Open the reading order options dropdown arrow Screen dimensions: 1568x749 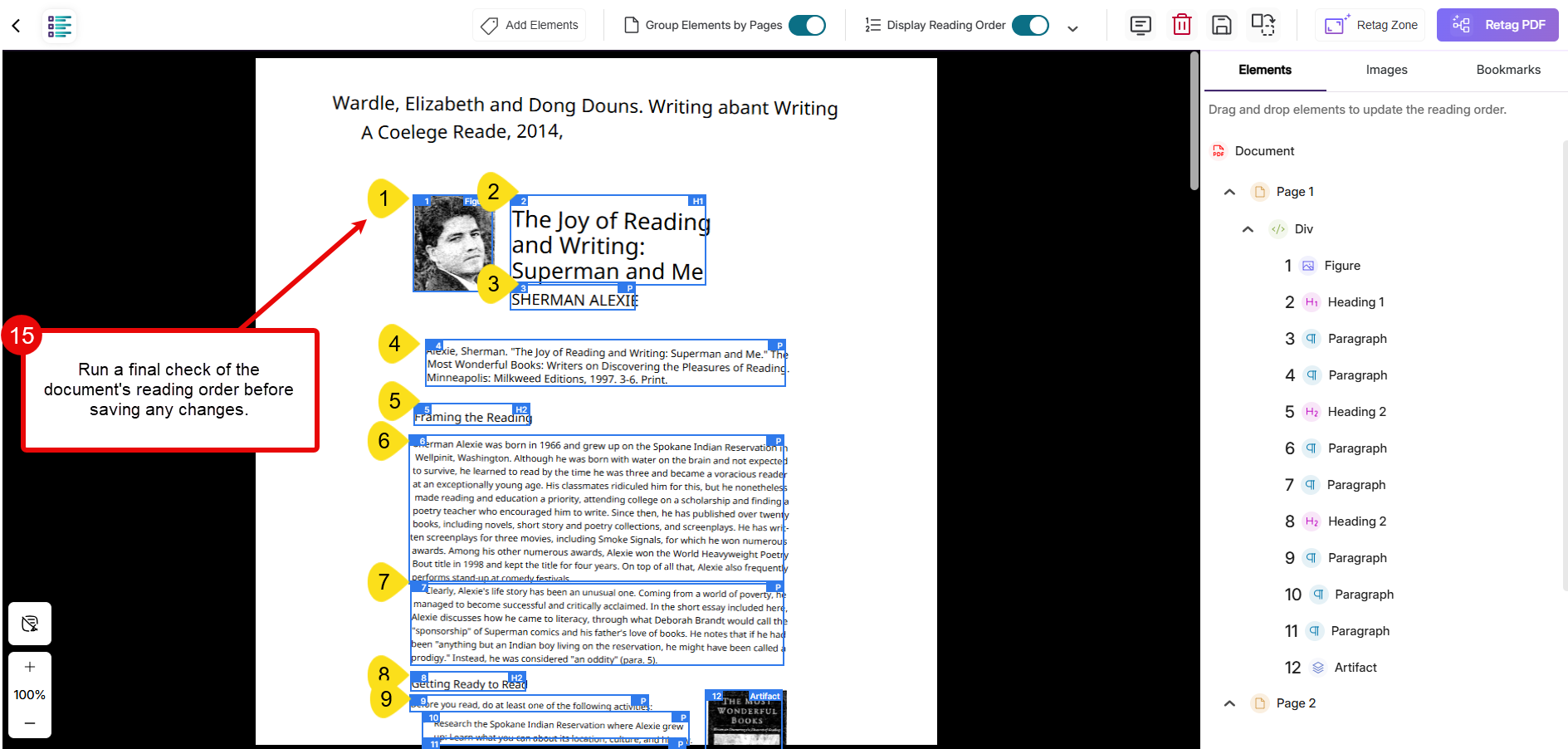click(x=1072, y=27)
